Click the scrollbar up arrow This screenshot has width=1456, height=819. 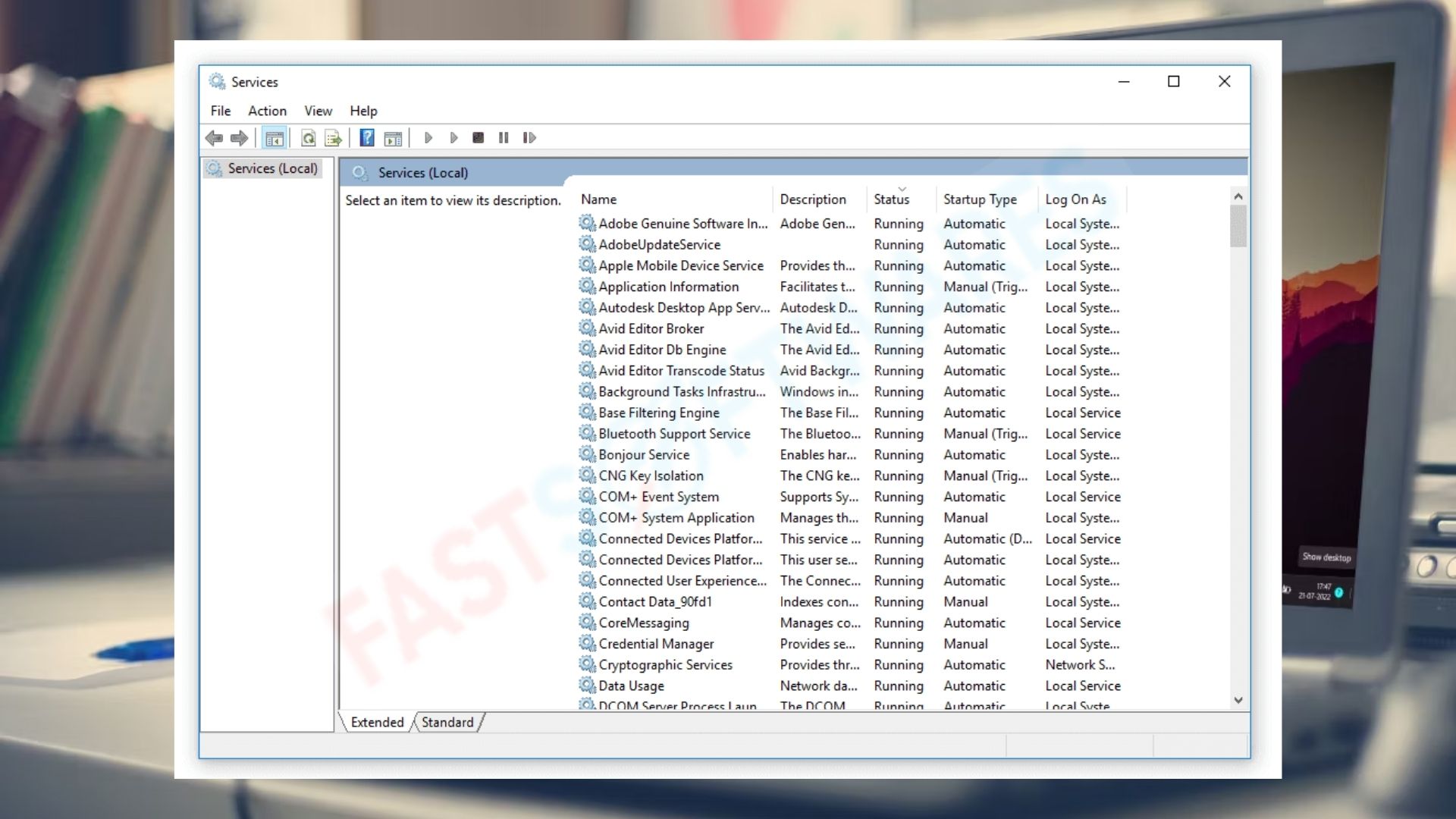click(1238, 196)
